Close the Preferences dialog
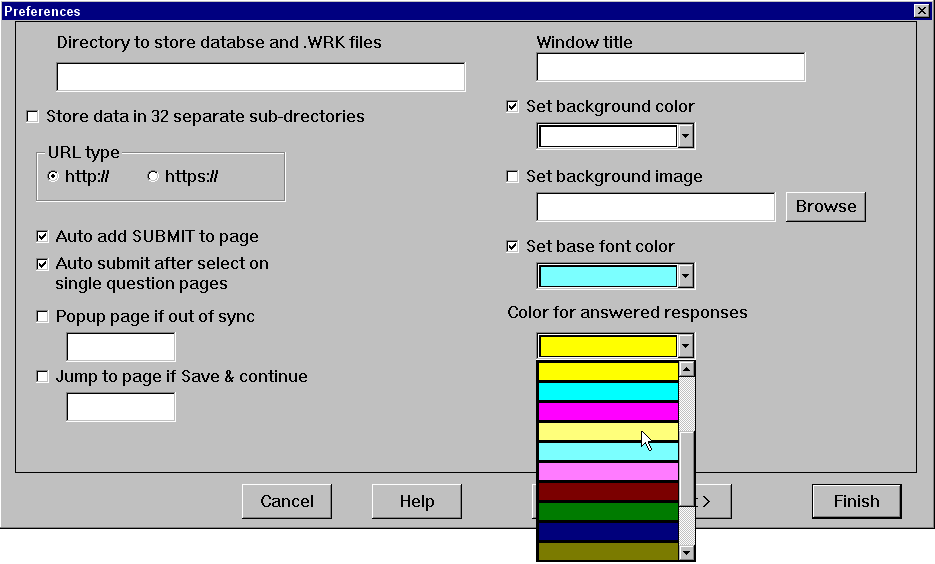The height and width of the screenshot is (564, 935). 921,10
